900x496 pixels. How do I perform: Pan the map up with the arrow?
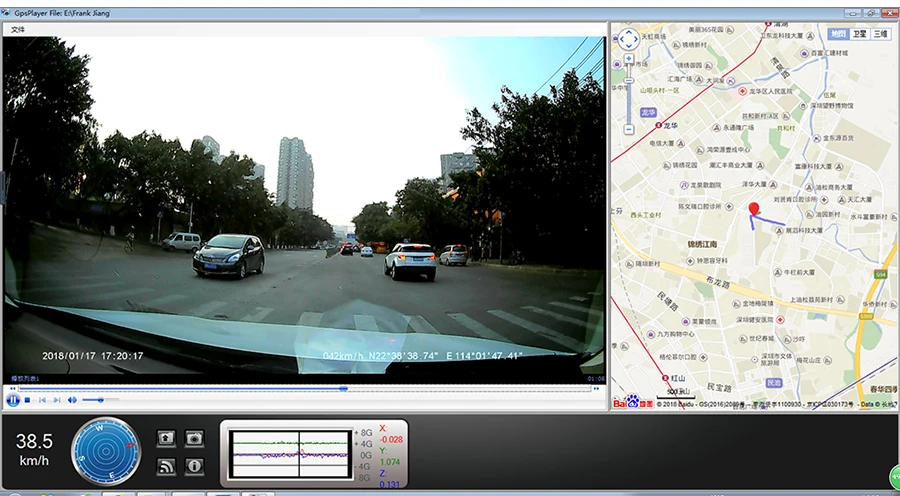[629, 32]
